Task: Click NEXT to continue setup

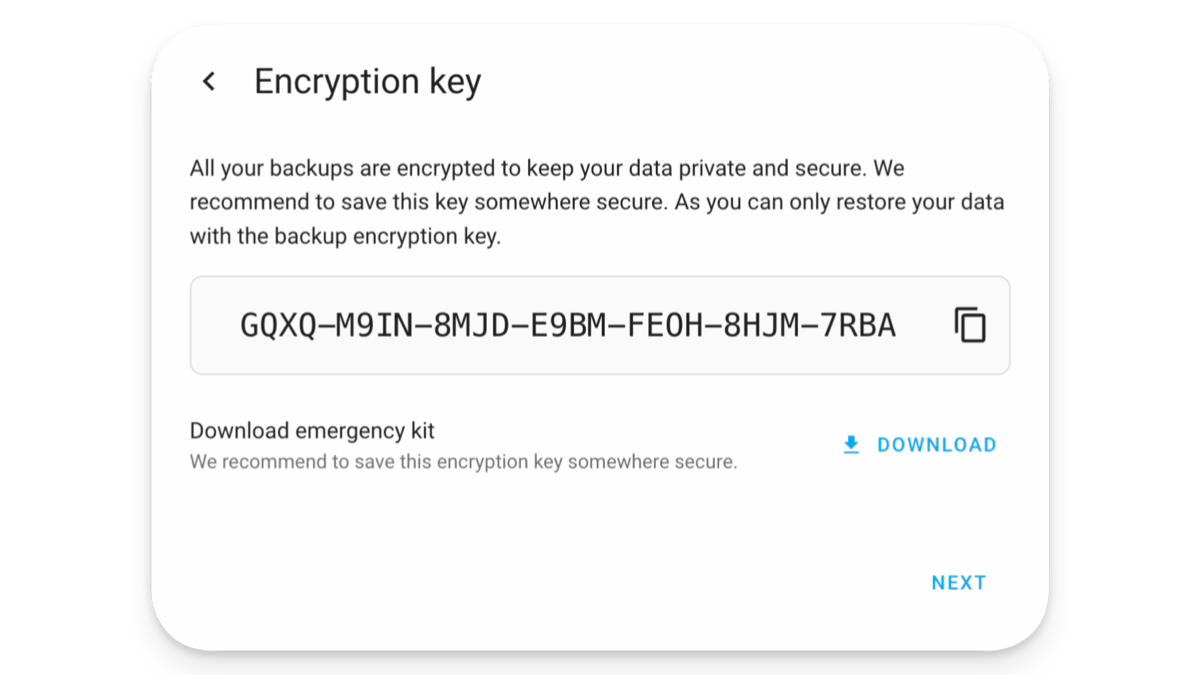Action: pyautogui.click(x=958, y=582)
